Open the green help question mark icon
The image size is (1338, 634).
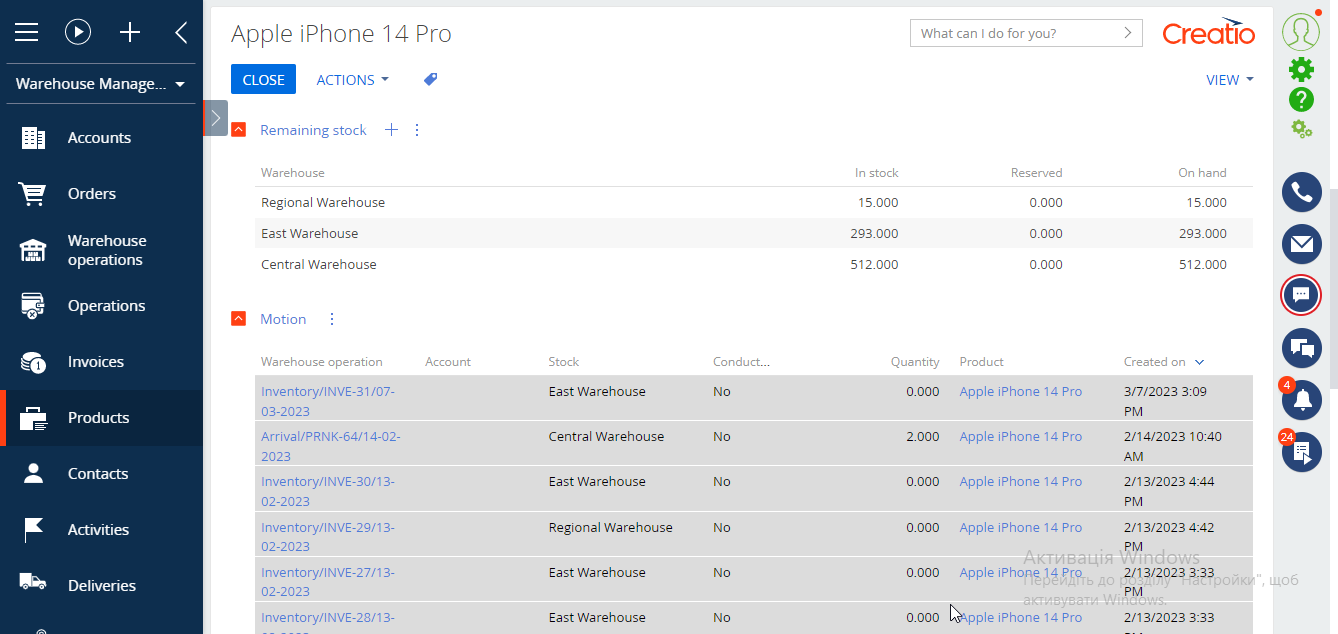pos(1301,99)
